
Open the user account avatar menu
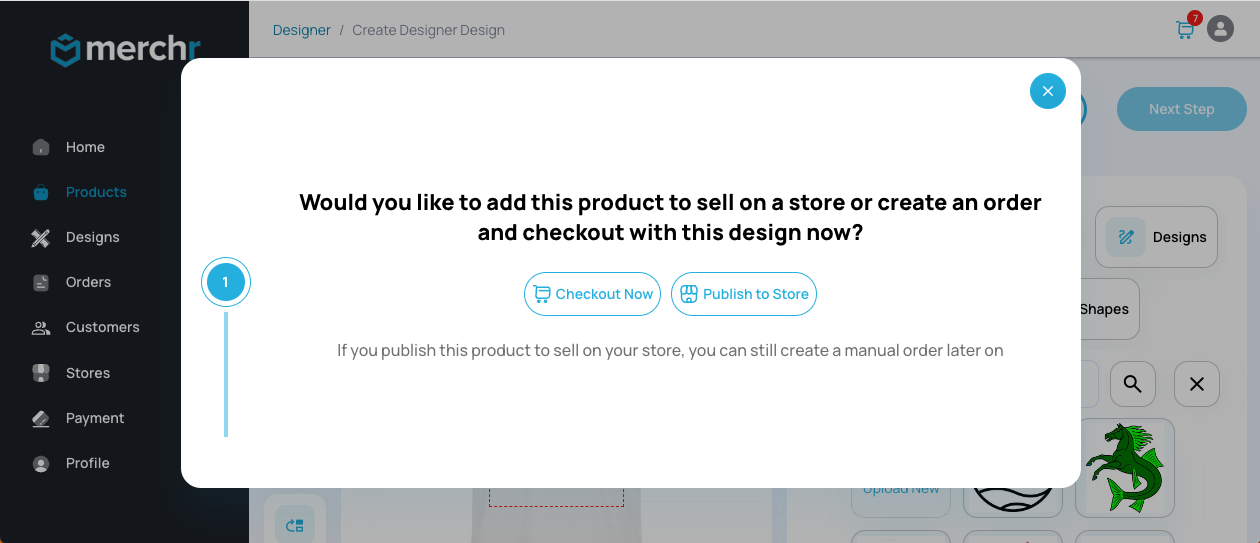point(1220,28)
